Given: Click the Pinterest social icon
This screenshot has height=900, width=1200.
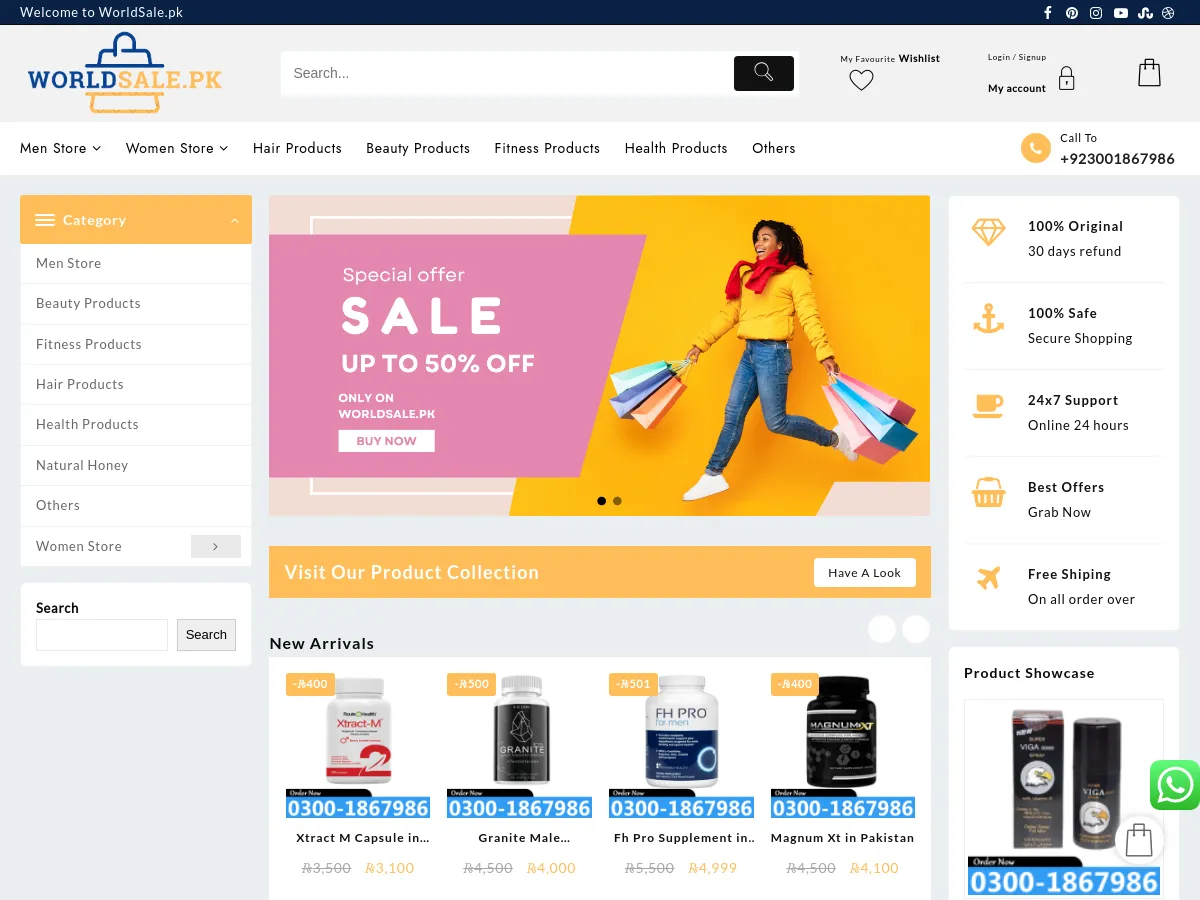Looking at the screenshot, I should (x=1071, y=12).
